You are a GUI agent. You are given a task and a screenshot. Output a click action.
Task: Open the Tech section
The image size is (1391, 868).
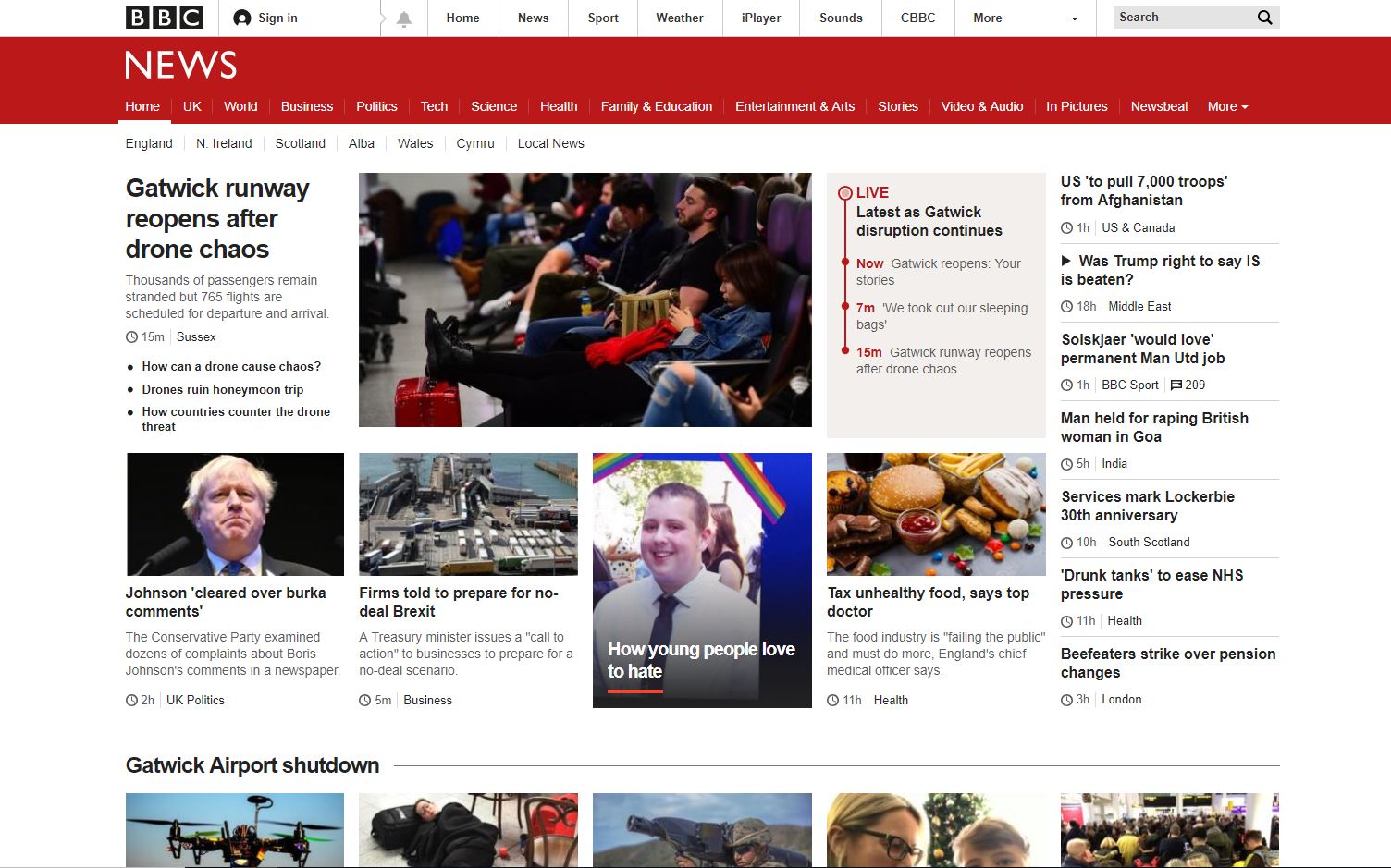[434, 106]
